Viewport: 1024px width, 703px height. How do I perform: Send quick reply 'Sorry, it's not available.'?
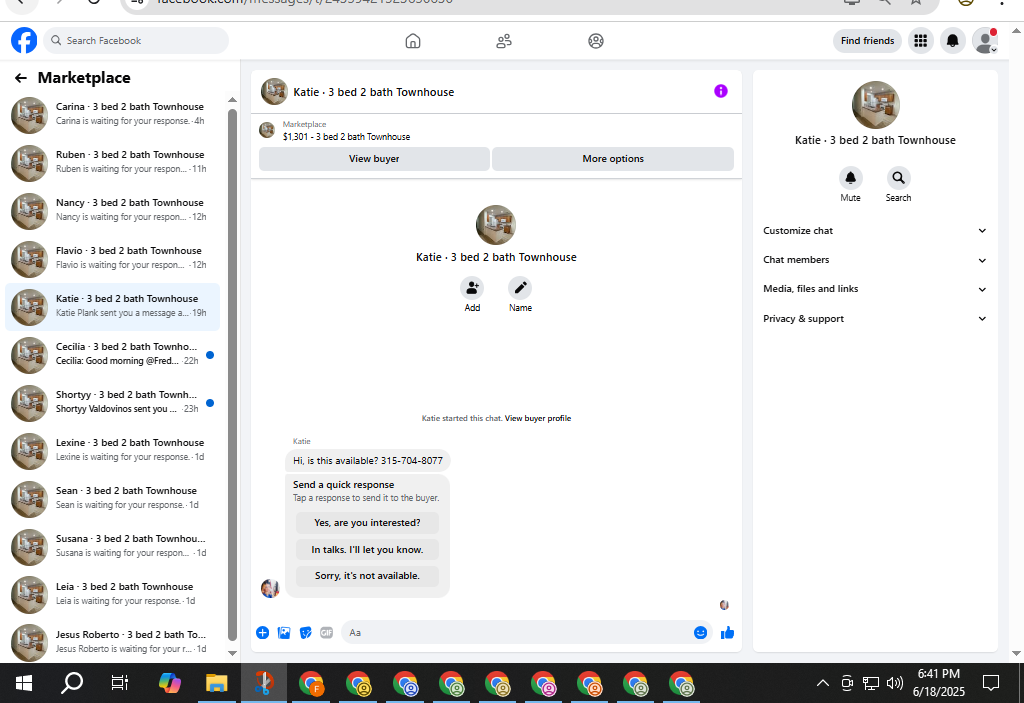(367, 576)
